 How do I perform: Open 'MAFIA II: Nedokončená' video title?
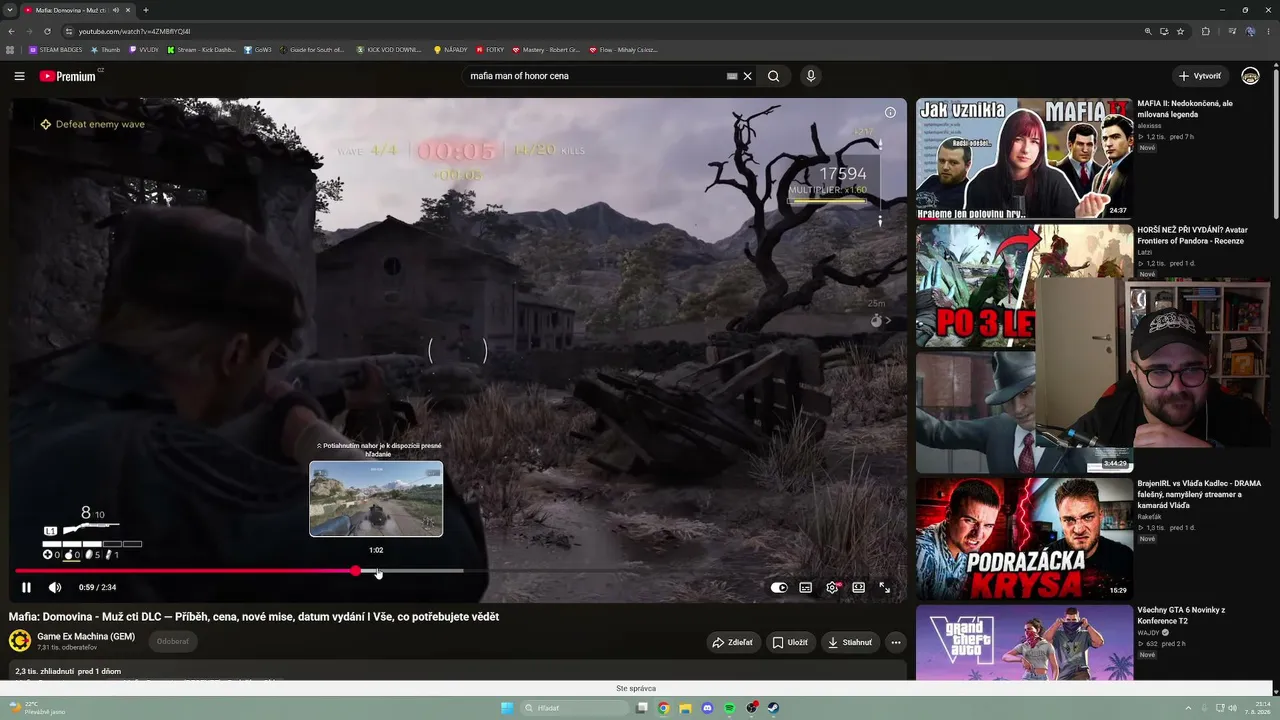click(1185, 109)
